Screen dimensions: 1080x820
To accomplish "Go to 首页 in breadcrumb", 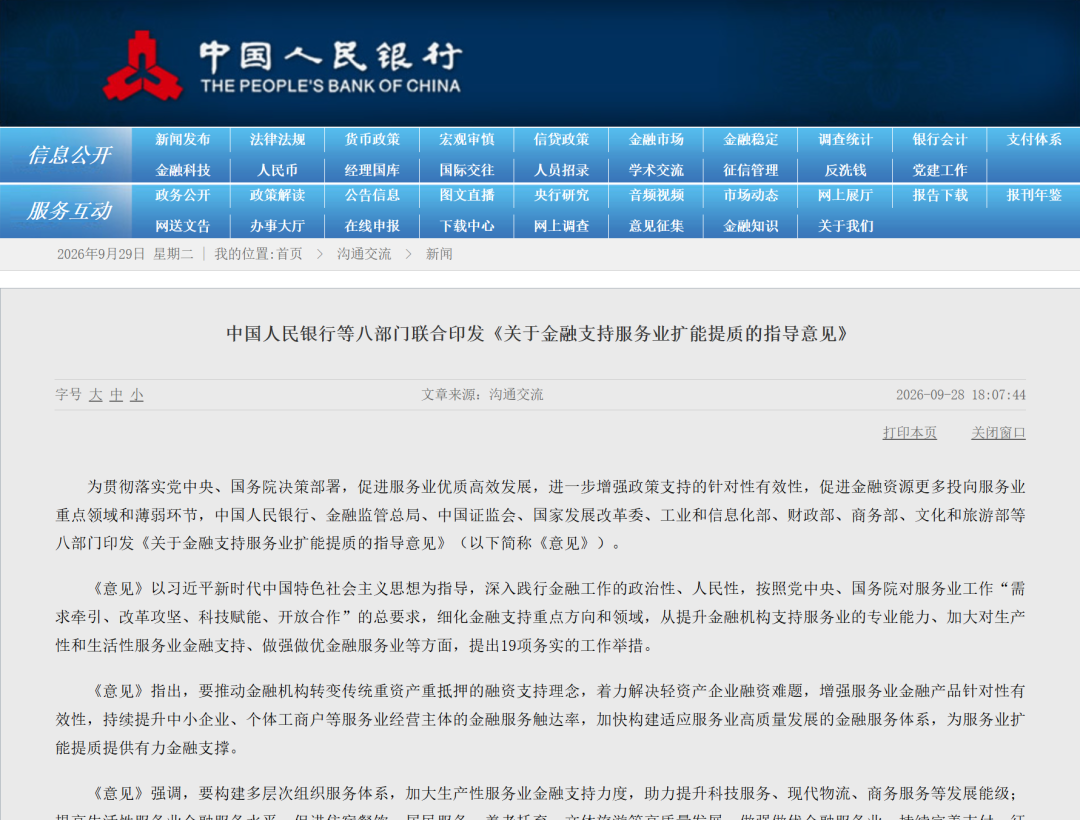I will [289, 254].
